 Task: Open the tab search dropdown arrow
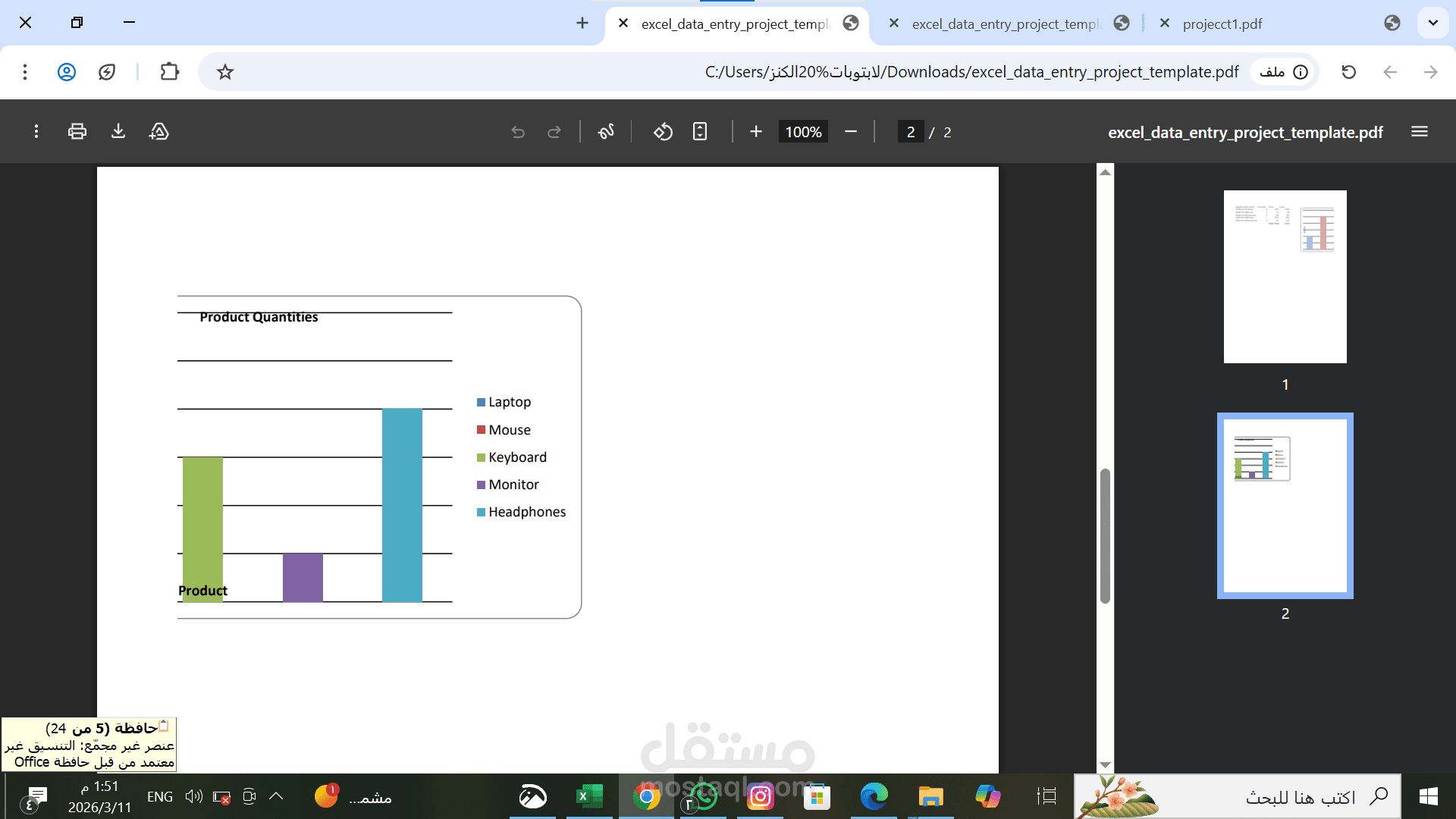click(x=1432, y=23)
